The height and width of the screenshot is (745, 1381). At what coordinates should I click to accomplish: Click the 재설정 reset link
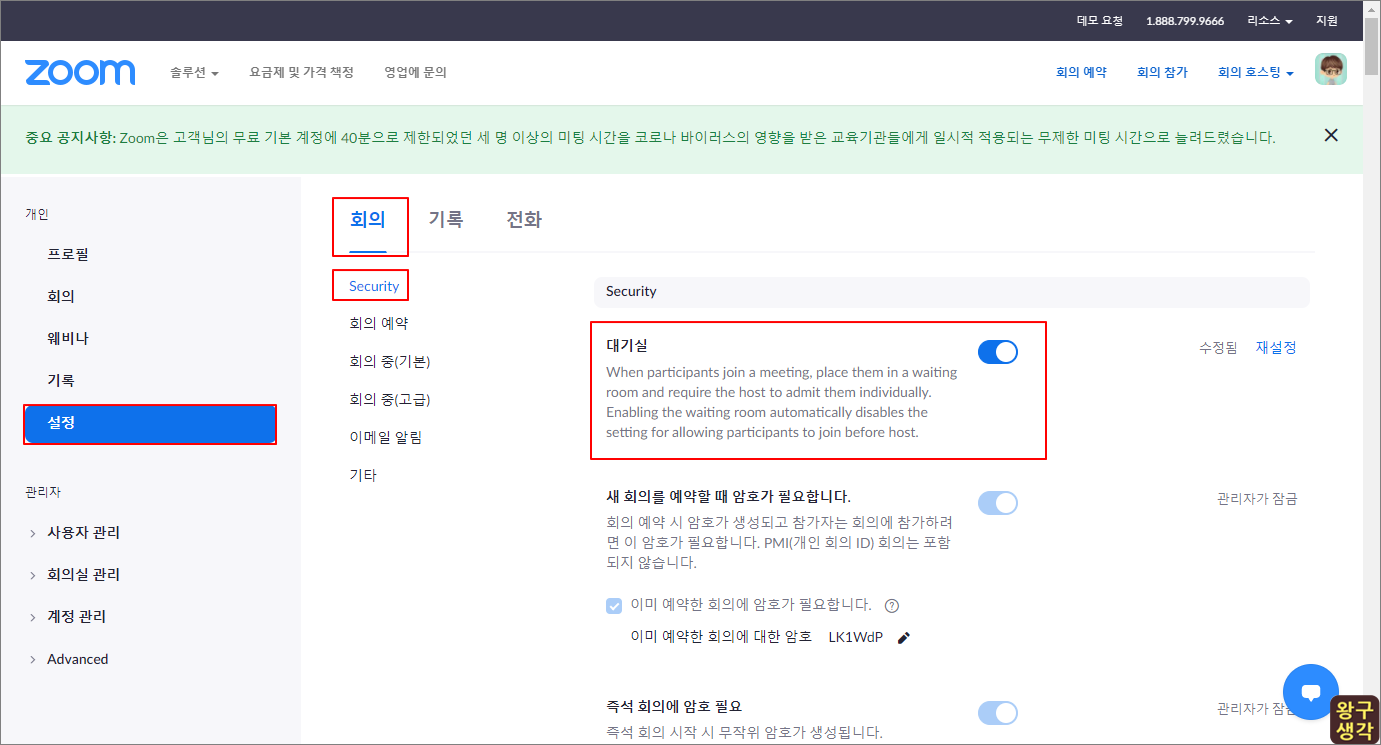pos(1276,348)
